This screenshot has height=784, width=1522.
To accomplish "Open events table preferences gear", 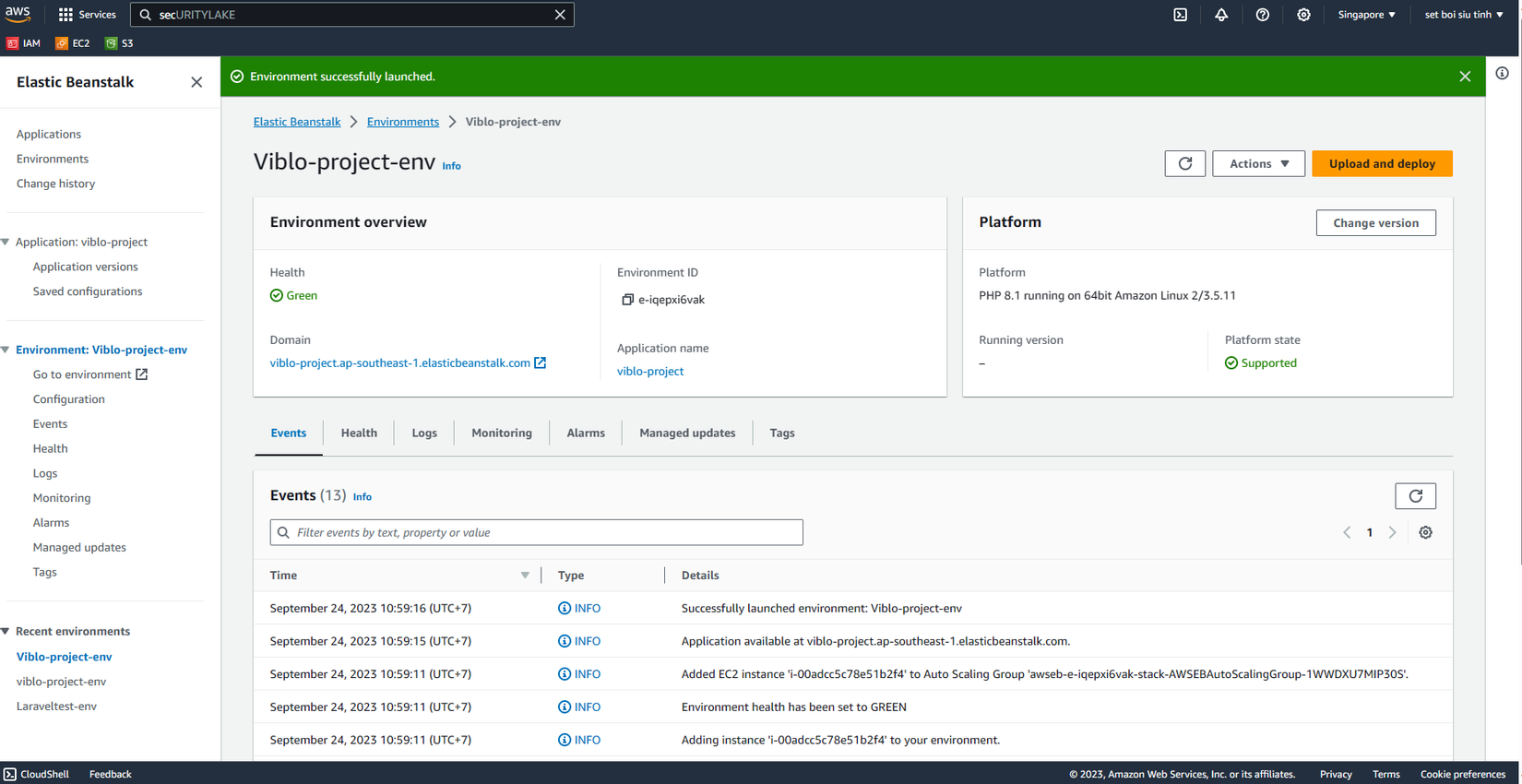I will click(x=1425, y=532).
